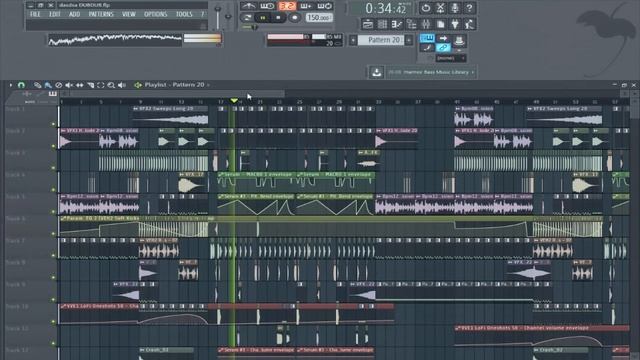Open the OPTIONS menu
The image size is (640, 360).
(x=156, y=14)
